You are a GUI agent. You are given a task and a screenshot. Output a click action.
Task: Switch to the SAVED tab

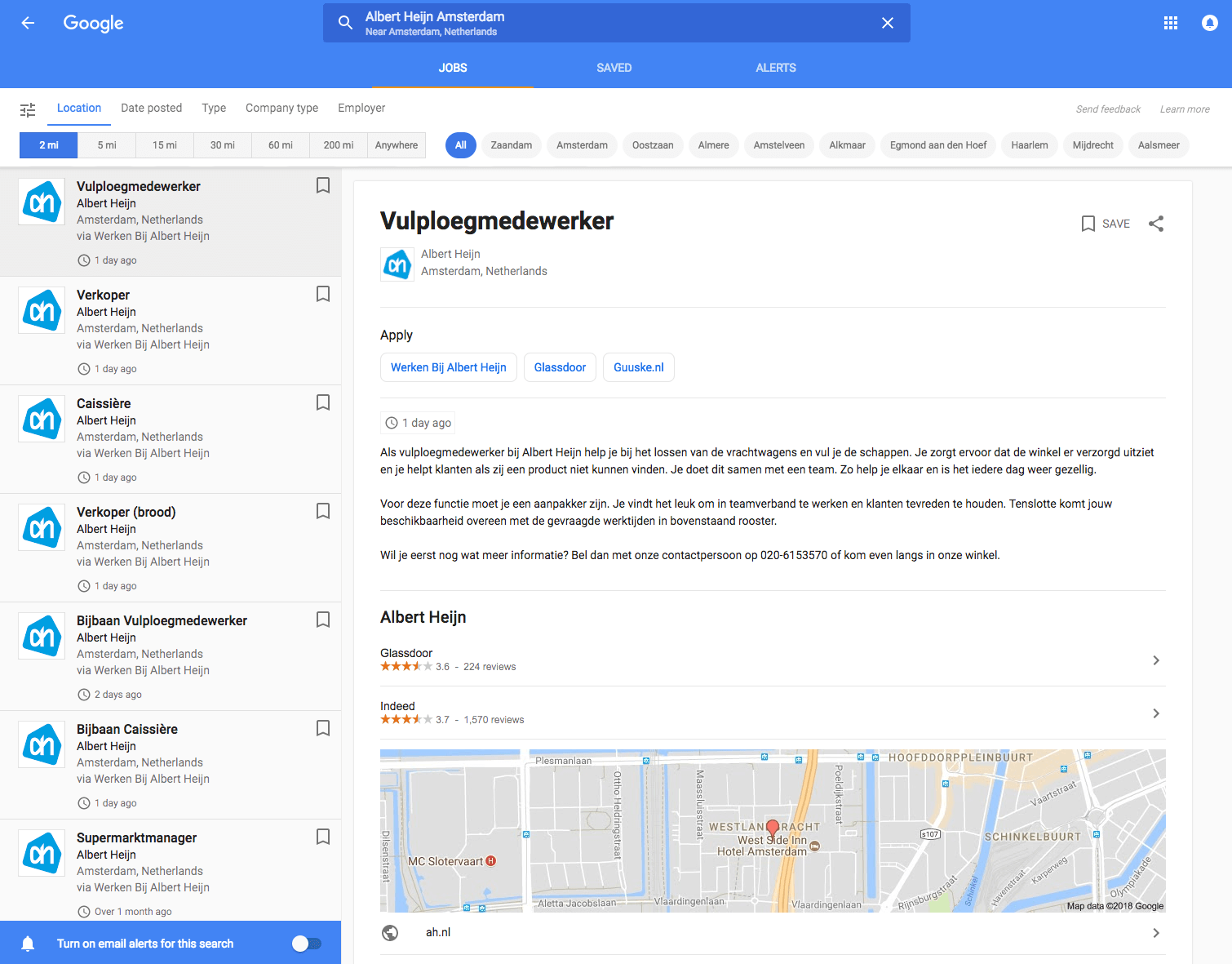click(614, 68)
